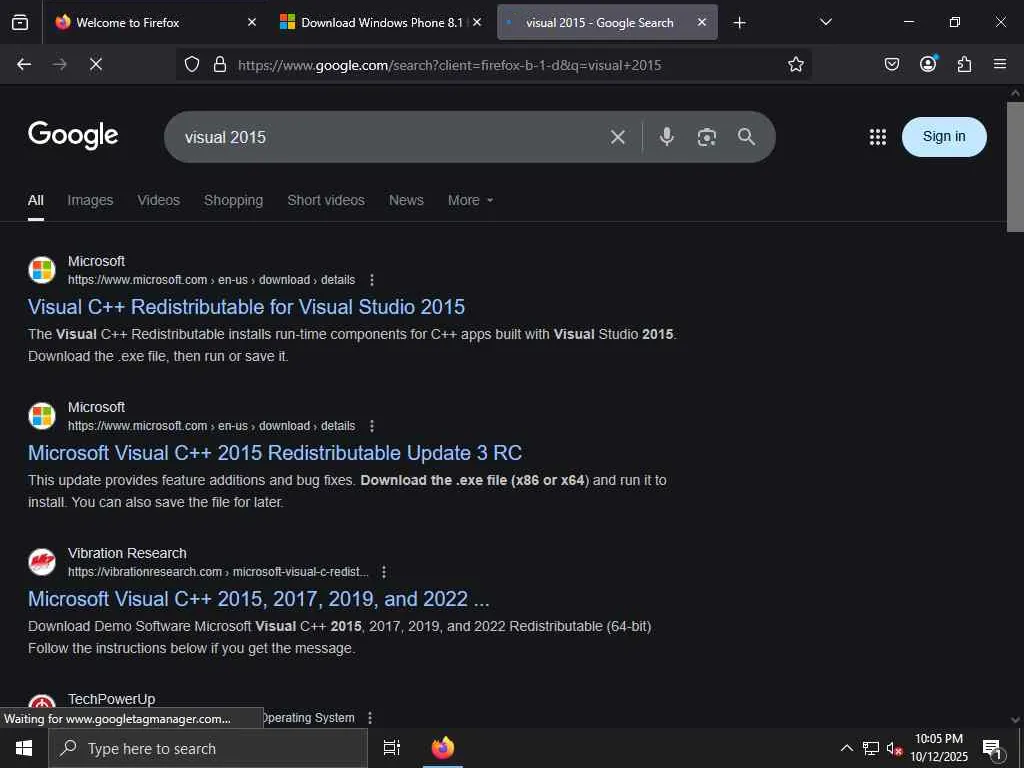Open the Extensions puzzle icon
Screen dimensions: 1024x768
(x=965, y=64)
